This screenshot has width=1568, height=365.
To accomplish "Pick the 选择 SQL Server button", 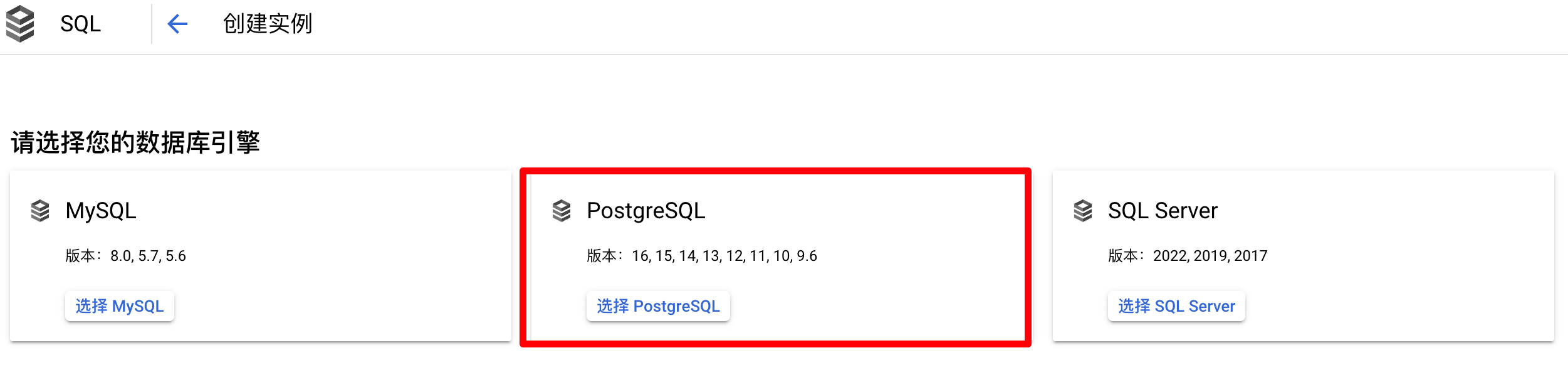I will [x=1176, y=306].
